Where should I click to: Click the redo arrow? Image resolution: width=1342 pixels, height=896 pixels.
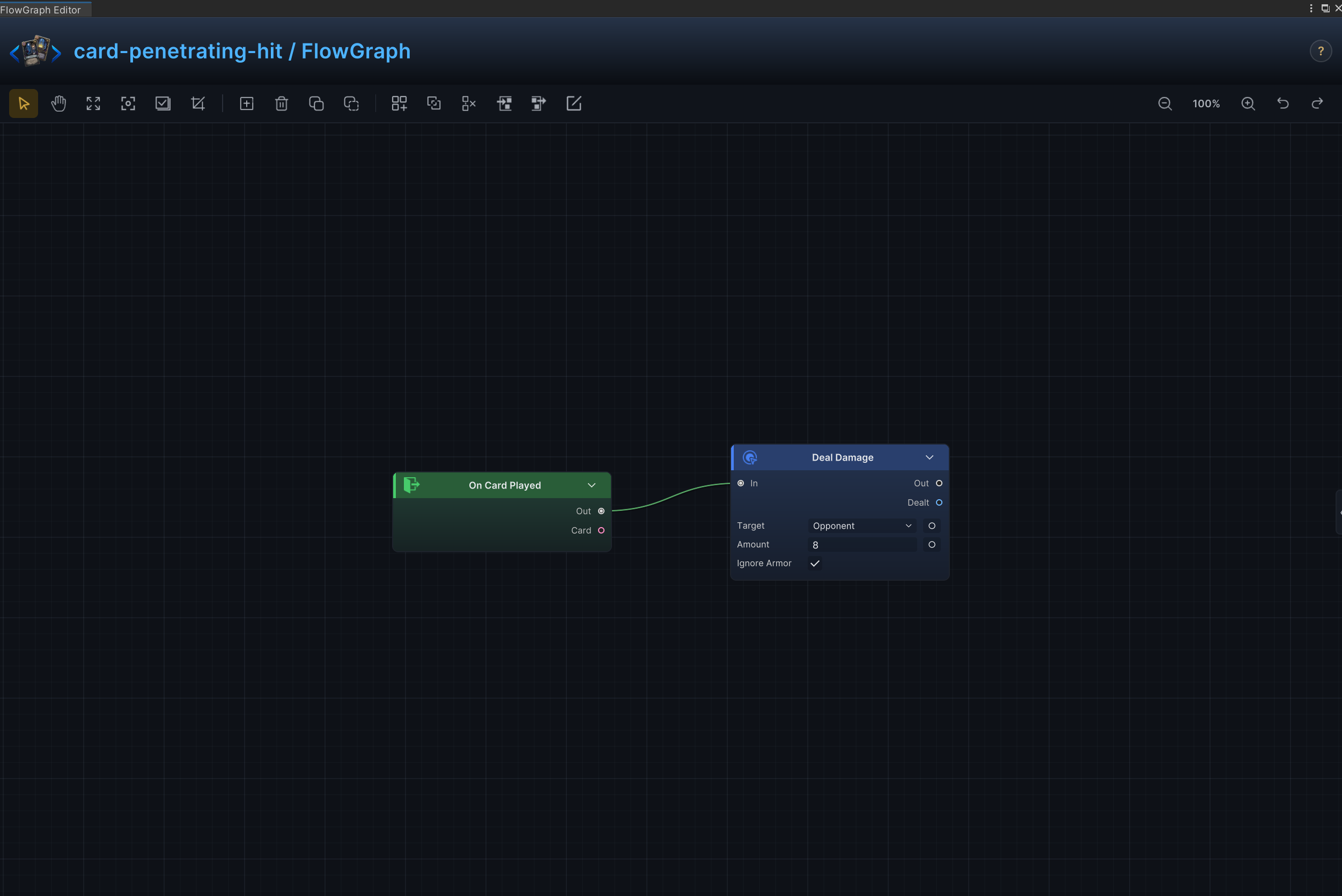click(1317, 103)
